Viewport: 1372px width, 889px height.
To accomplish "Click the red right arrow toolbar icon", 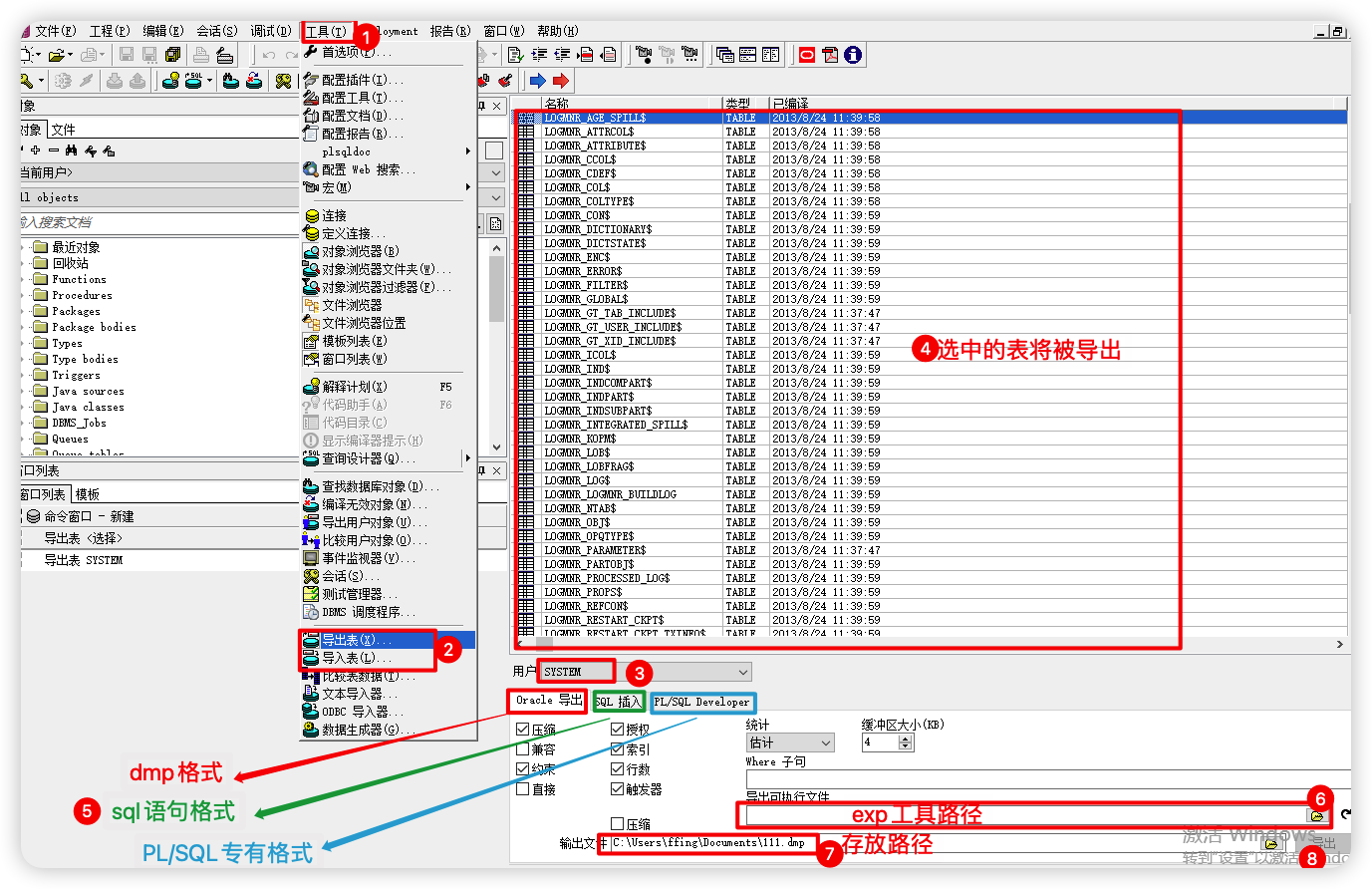I will click(x=561, y=81).
